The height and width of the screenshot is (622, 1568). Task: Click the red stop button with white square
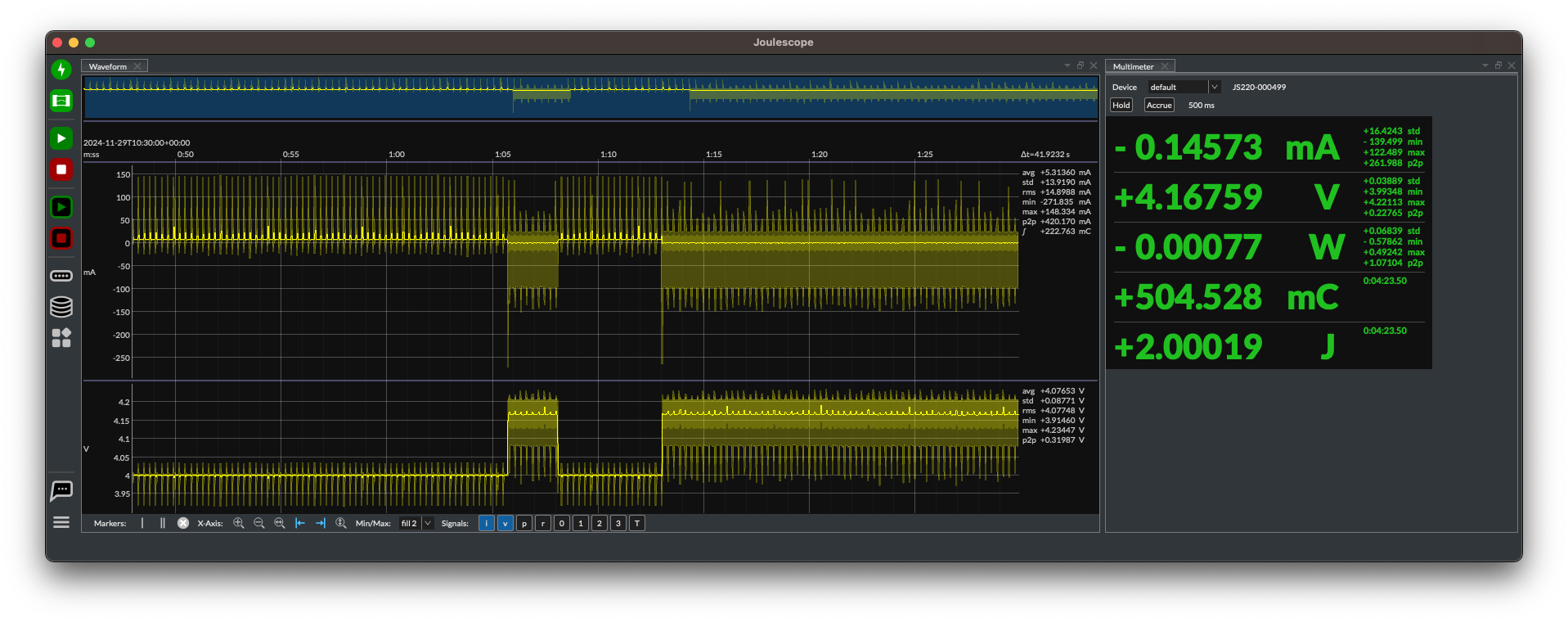[61, 169]
